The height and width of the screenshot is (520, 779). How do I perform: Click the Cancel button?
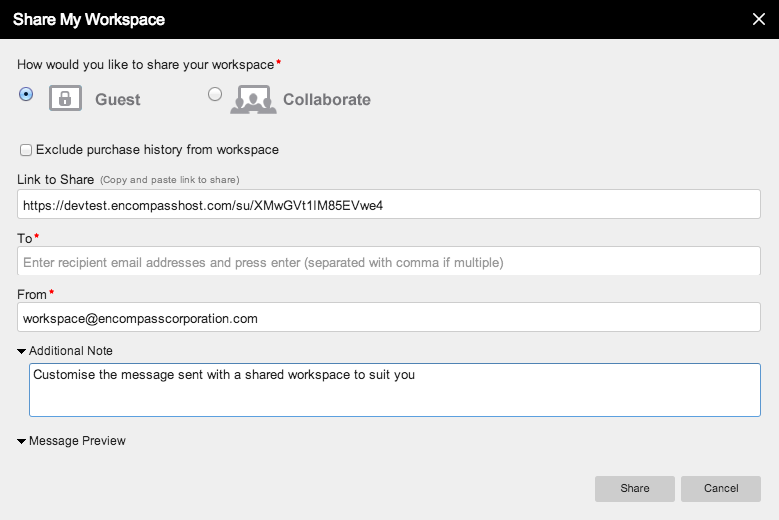coord(721,489)
